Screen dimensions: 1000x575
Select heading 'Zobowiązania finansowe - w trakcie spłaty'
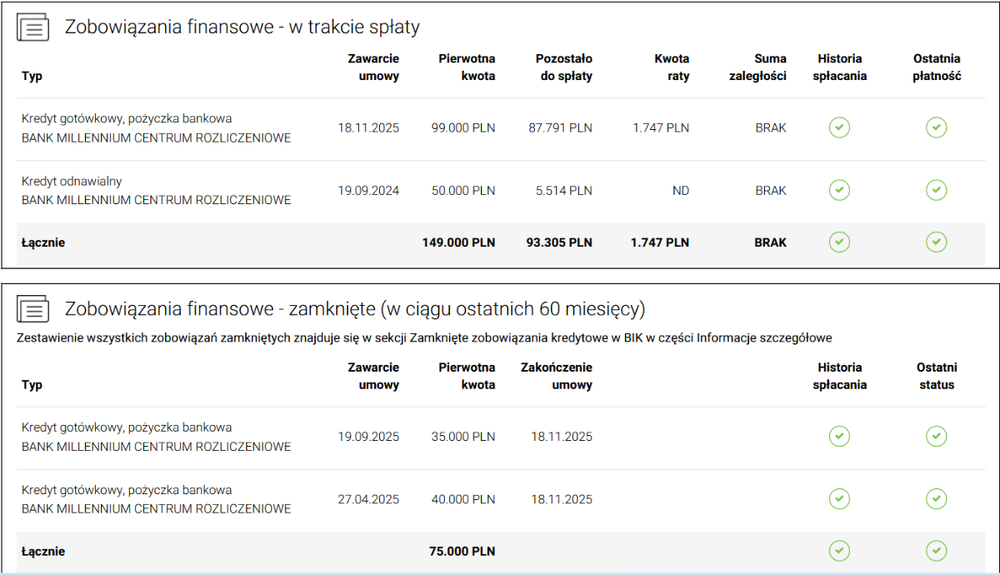pyautogui.click(x=242, y=27)
